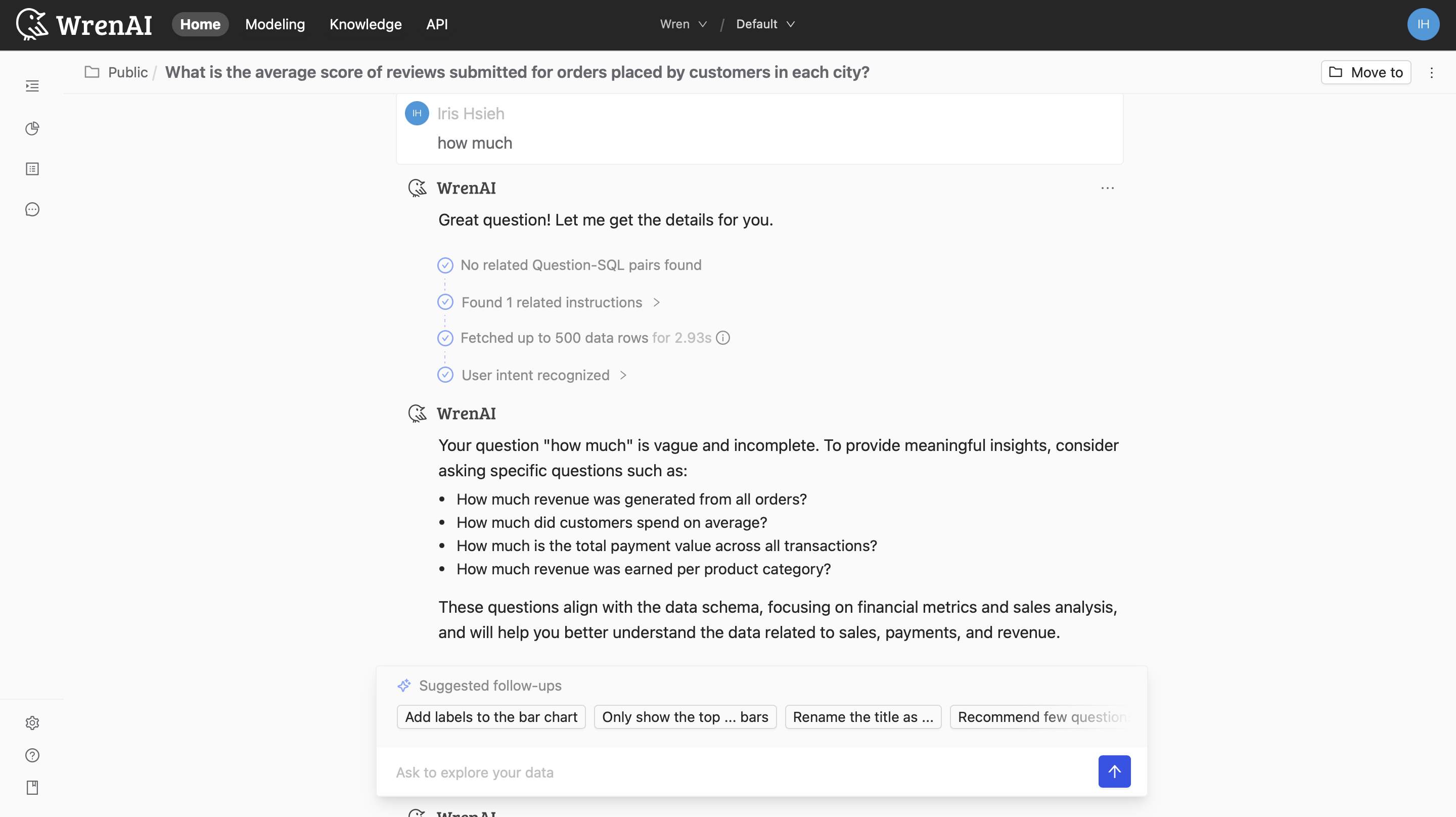This screenshot has width=1456, height=817.
Task: Click the help question mark icon
Action: point(32,755)
